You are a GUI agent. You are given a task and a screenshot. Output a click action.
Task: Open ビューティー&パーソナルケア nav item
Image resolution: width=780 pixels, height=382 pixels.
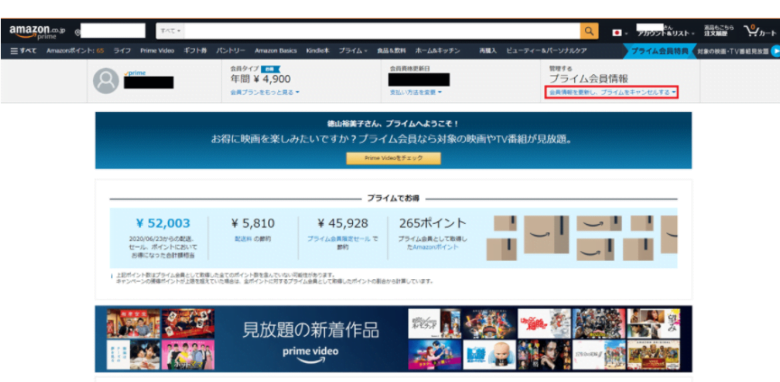(x=547, y=51)
